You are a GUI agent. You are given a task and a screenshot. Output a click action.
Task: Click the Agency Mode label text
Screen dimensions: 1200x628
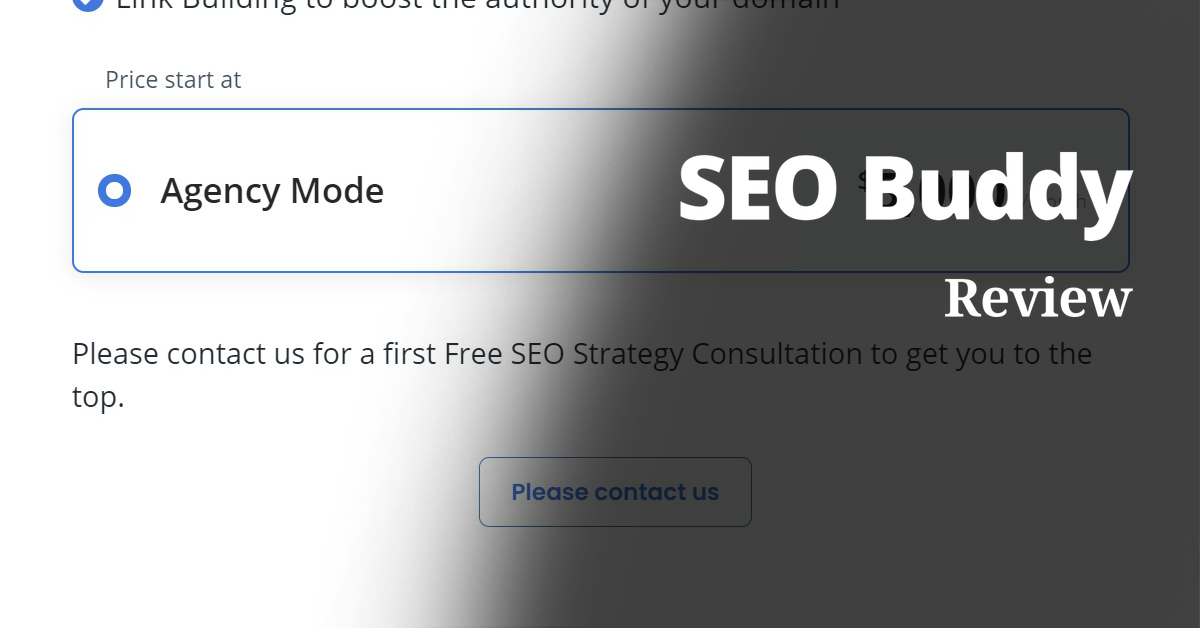click(x=272, y=190)
